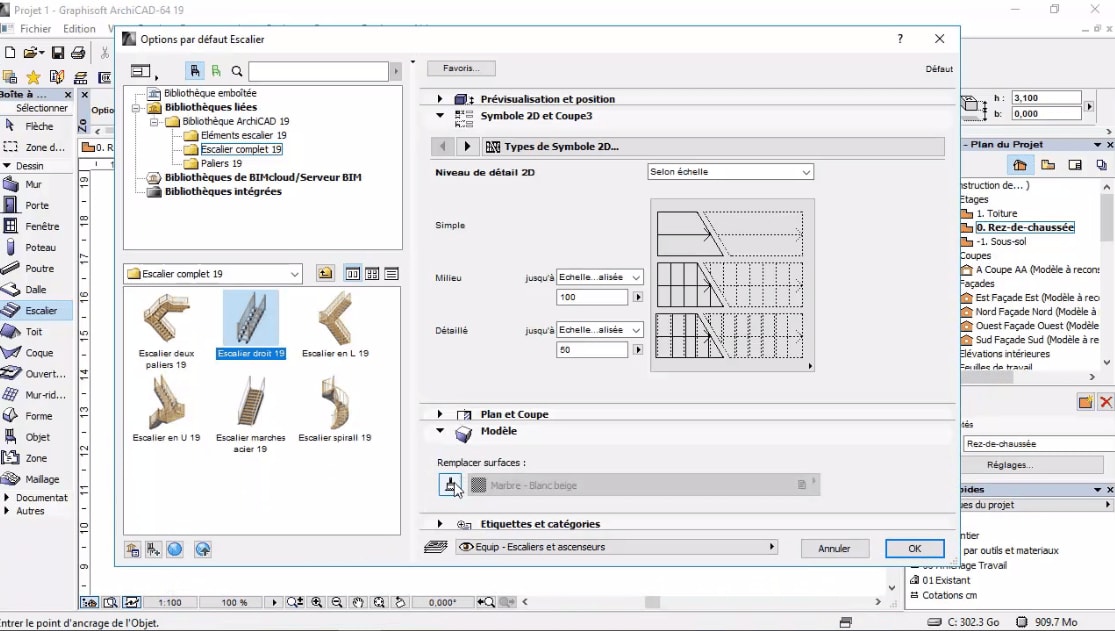Select the Maillage mesh tool

(x=41, y=479)
